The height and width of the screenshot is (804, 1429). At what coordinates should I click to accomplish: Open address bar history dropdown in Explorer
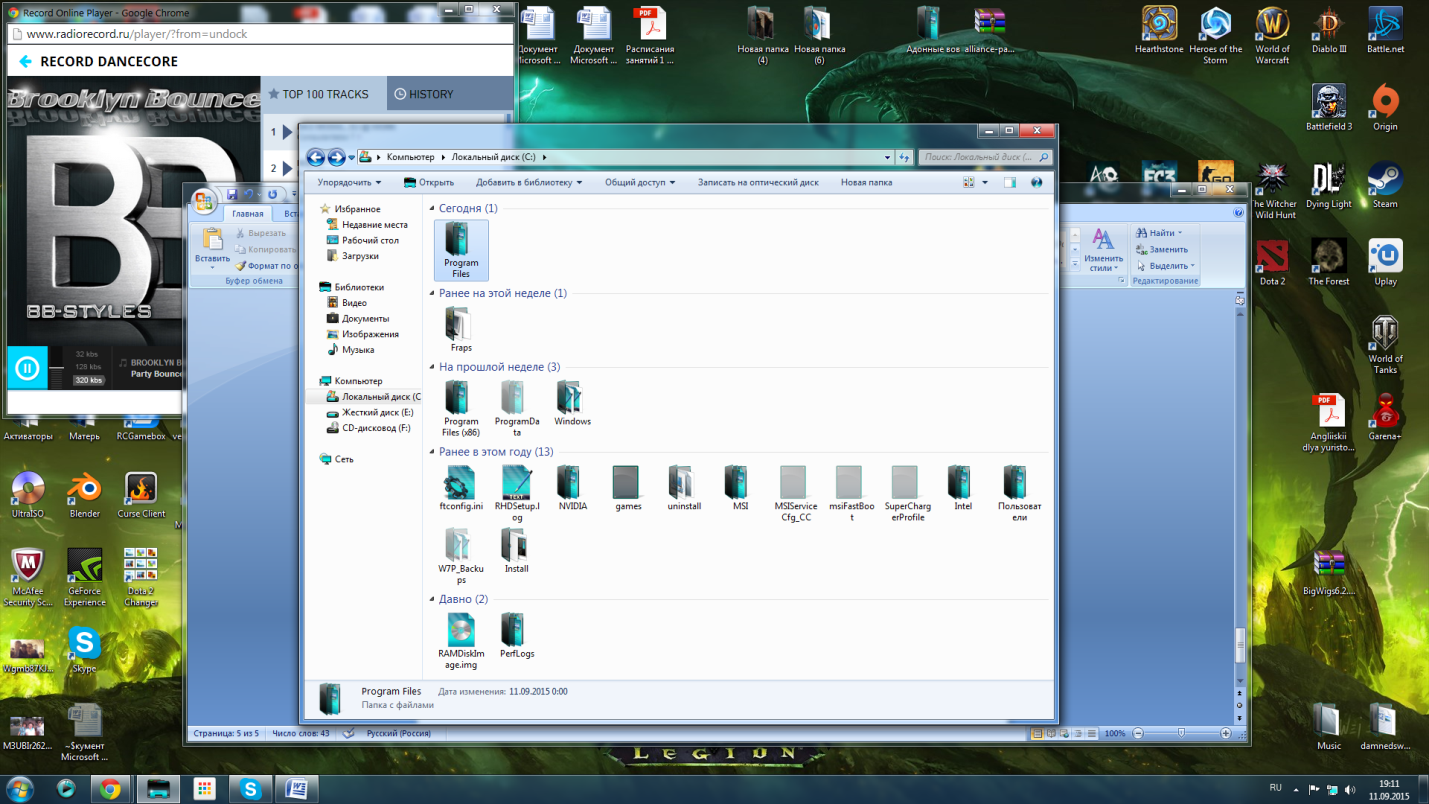[887, 157]
